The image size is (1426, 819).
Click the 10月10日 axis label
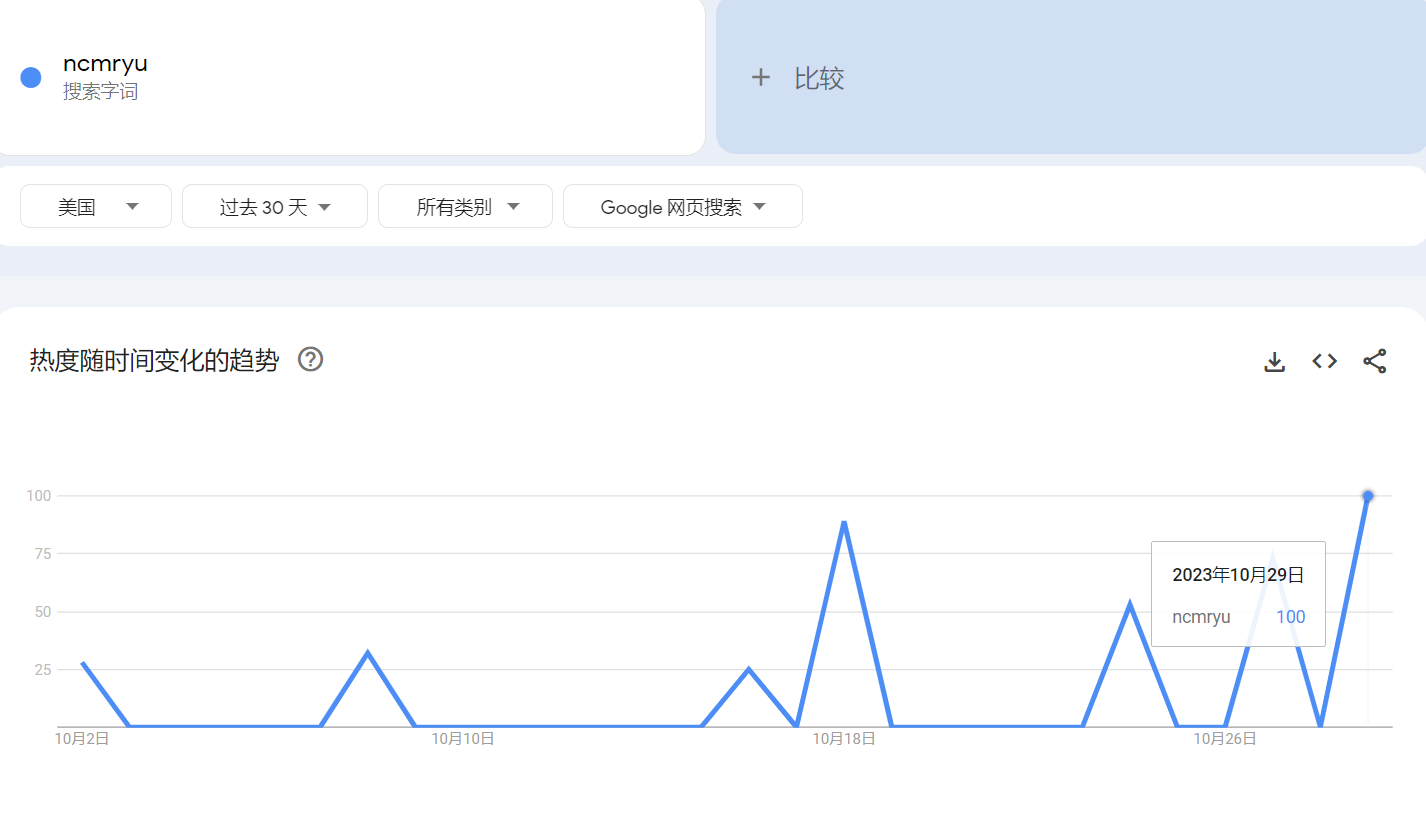click(463, 739)
